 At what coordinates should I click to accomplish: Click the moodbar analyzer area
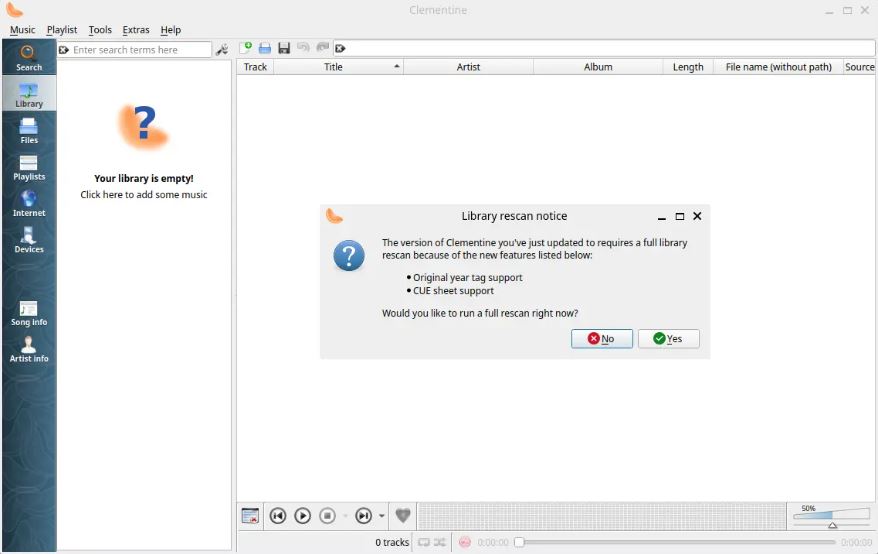tap(601, 516)
